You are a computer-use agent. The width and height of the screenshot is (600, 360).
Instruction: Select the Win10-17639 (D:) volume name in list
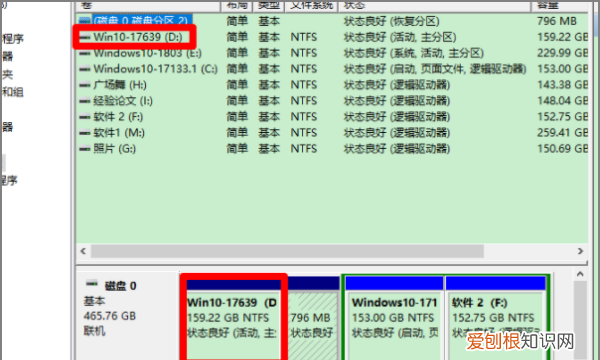138,37
